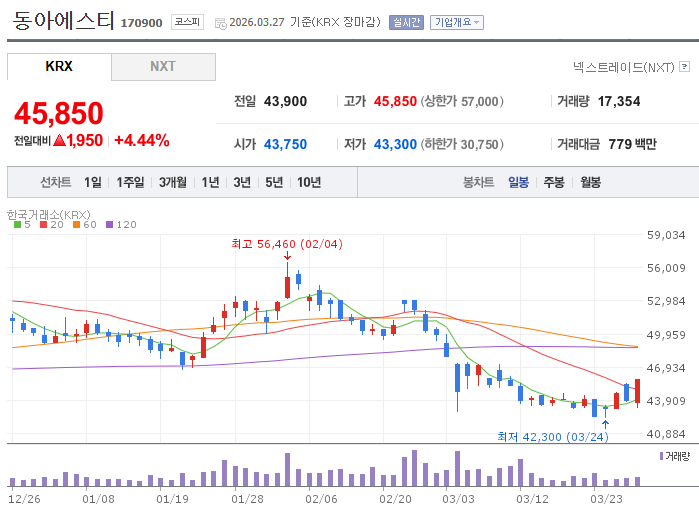Click the 거래량 value 17,354

[x=619, y=101]
